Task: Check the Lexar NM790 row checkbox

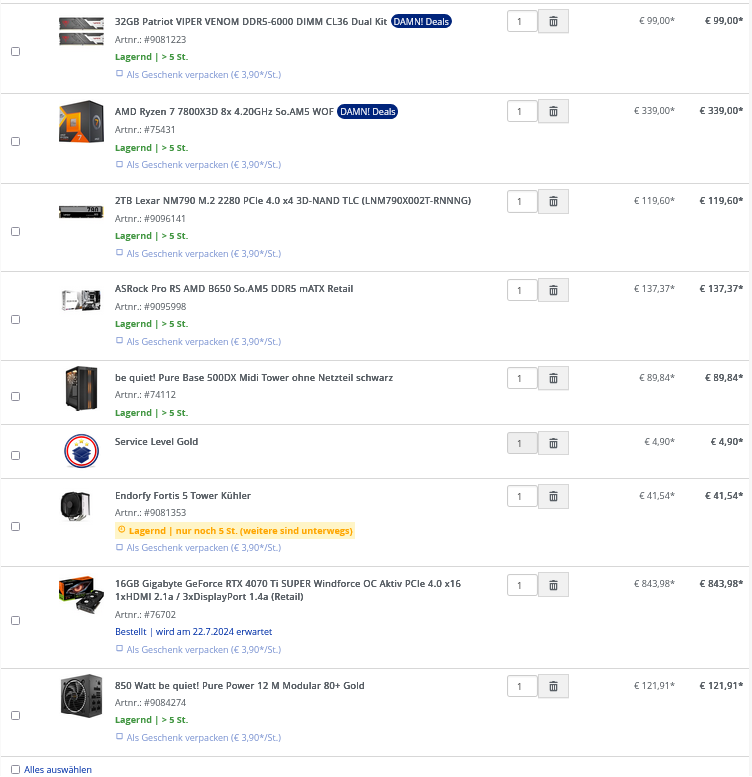Action: (x=15, y=231)
